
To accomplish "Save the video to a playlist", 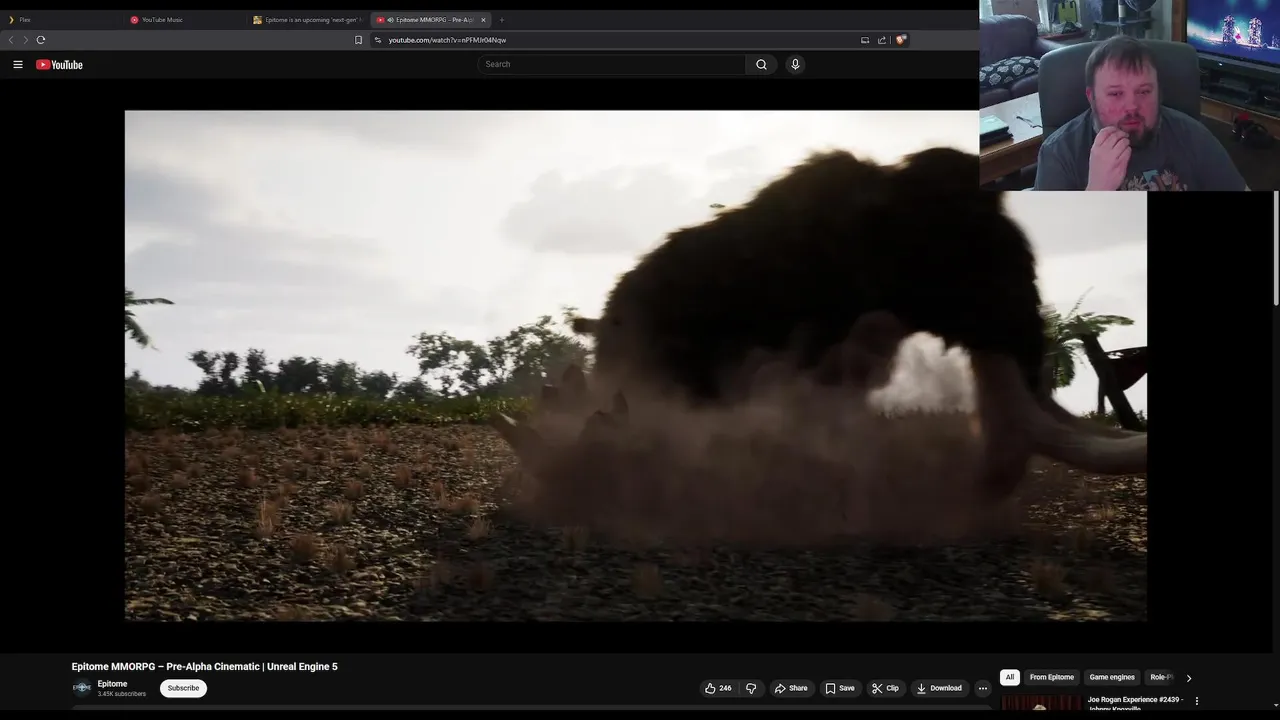I will (840, 688).
